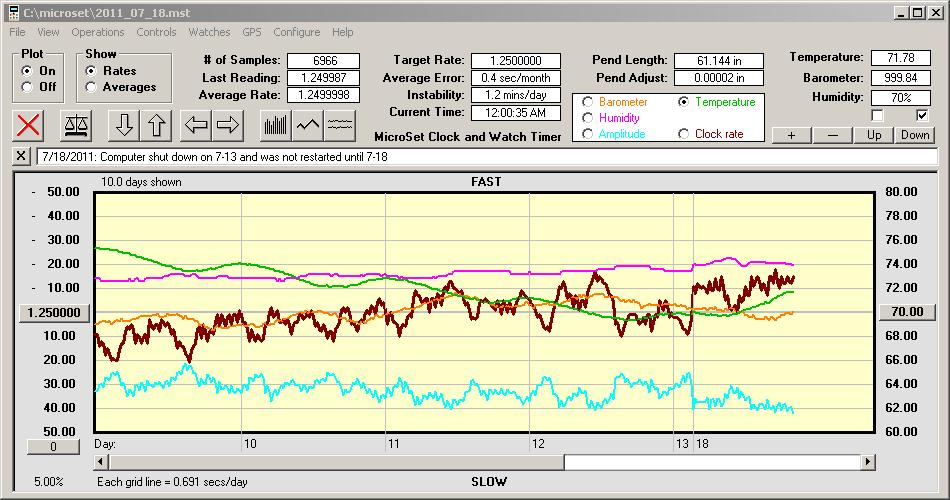The width and height of the screenshot is (950, 500).
Task: Click the Average Rate field
Action: (x=324, y=95)
